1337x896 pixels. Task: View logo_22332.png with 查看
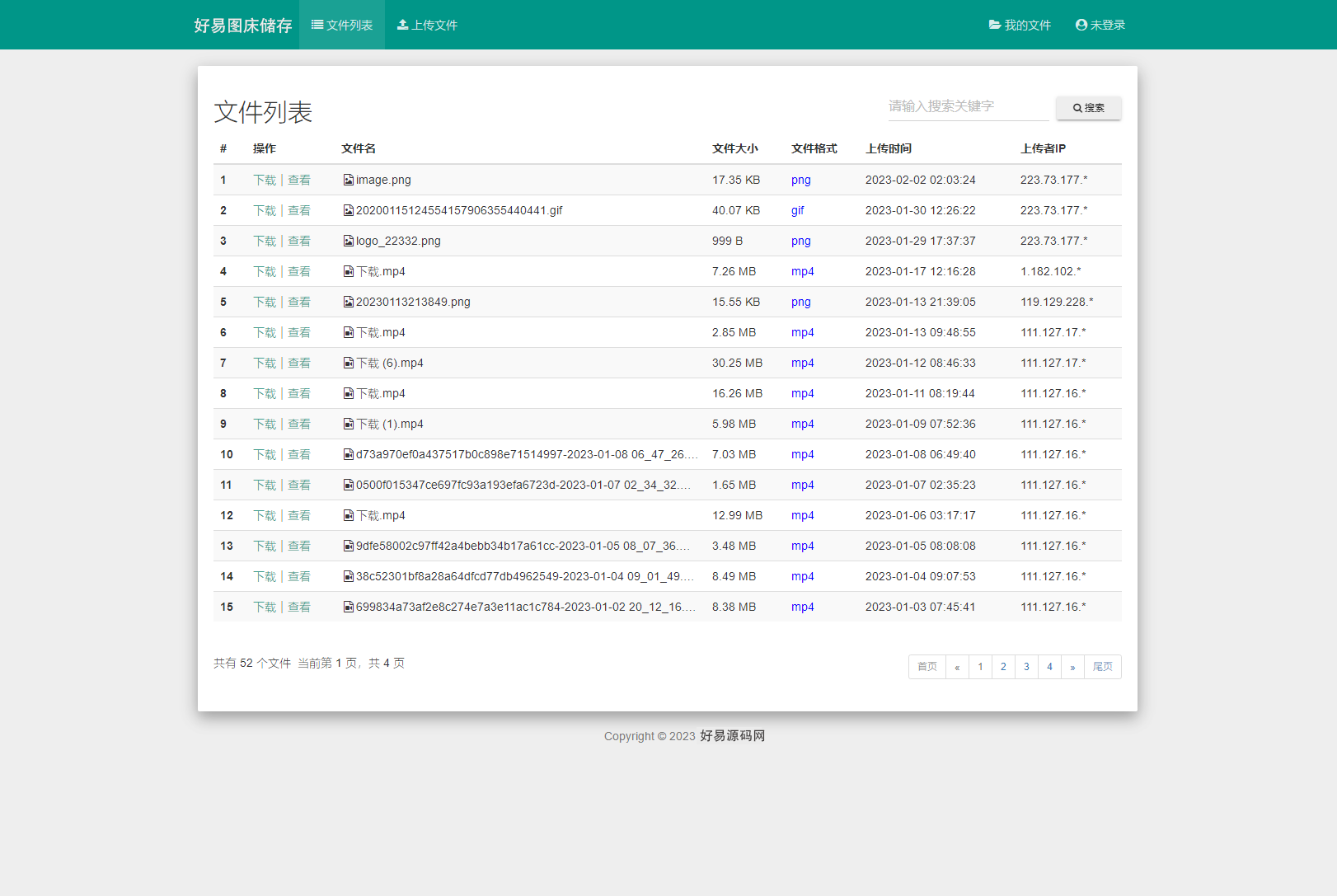coord(299,241)
